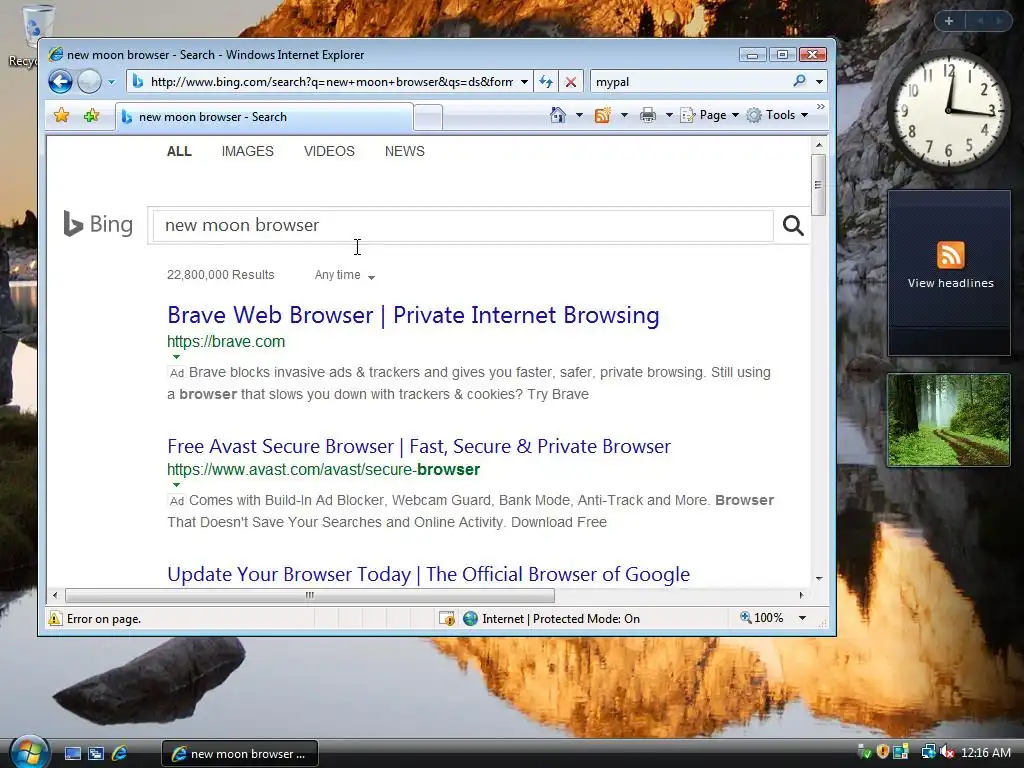Image resolution: width=1024 pixels, height=768 pixels.
Task: Expand the Print dropdown arrow
Action: pos(669,115)
